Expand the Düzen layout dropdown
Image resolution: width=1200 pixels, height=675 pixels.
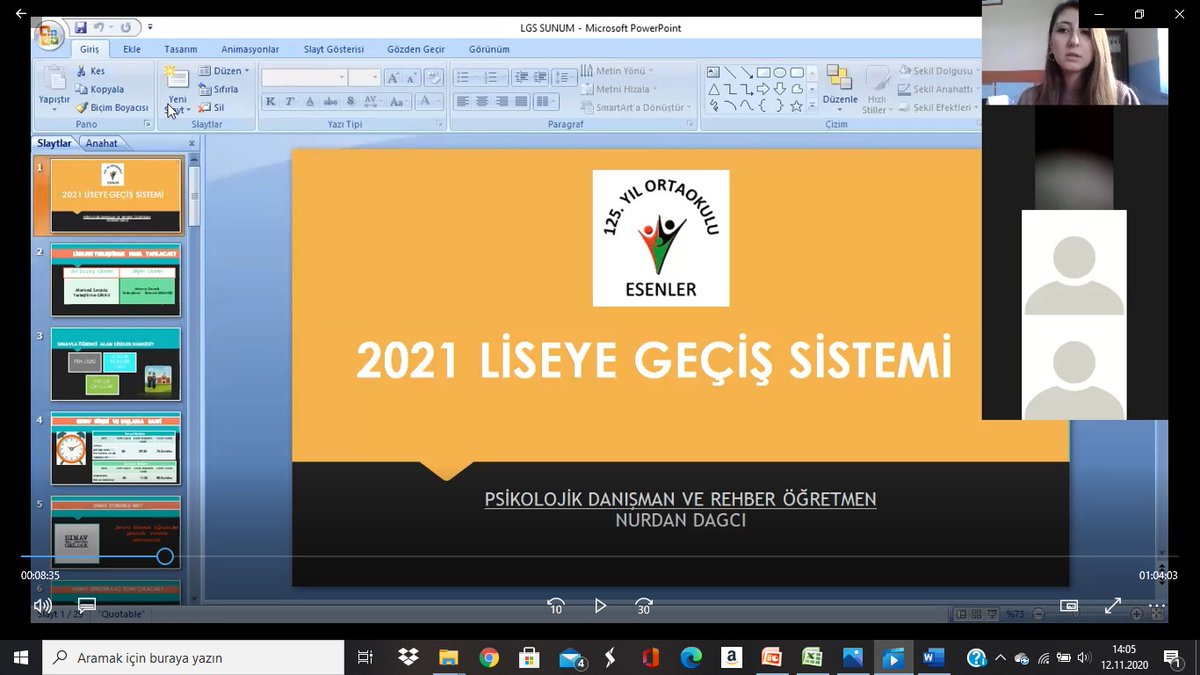pos(224,71)
